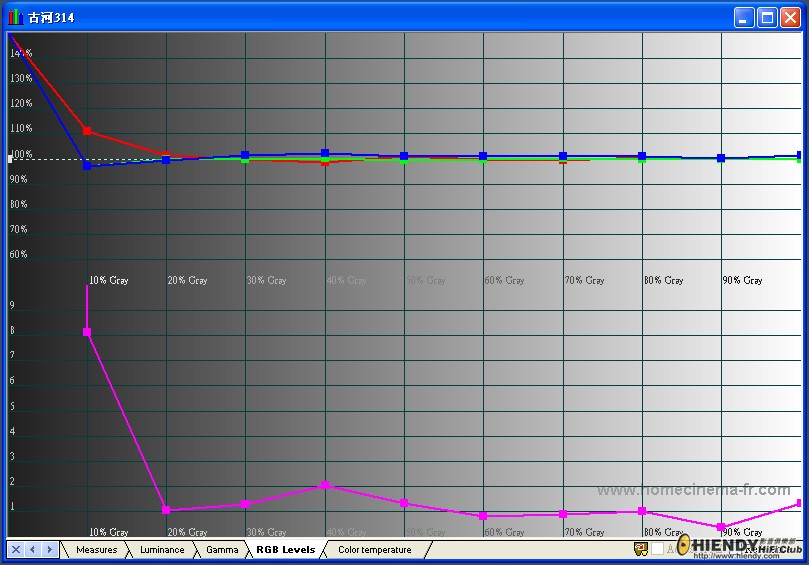This screenshot has width=809, height=565.
Task: Click the delta axis value 5
Action: 12,406
